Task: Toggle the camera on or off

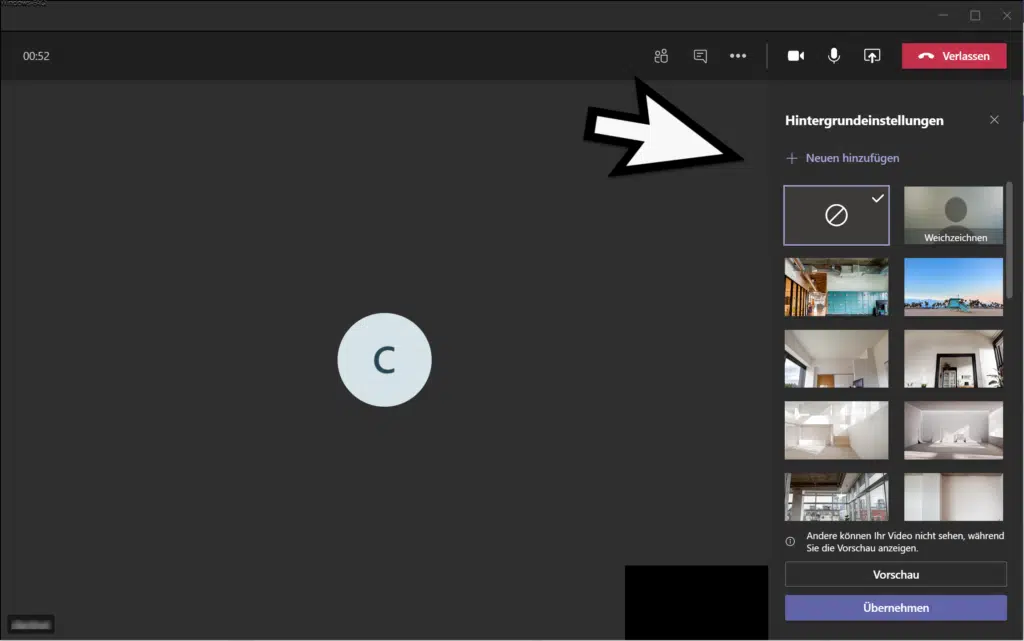Action: [x=795, y=56]
